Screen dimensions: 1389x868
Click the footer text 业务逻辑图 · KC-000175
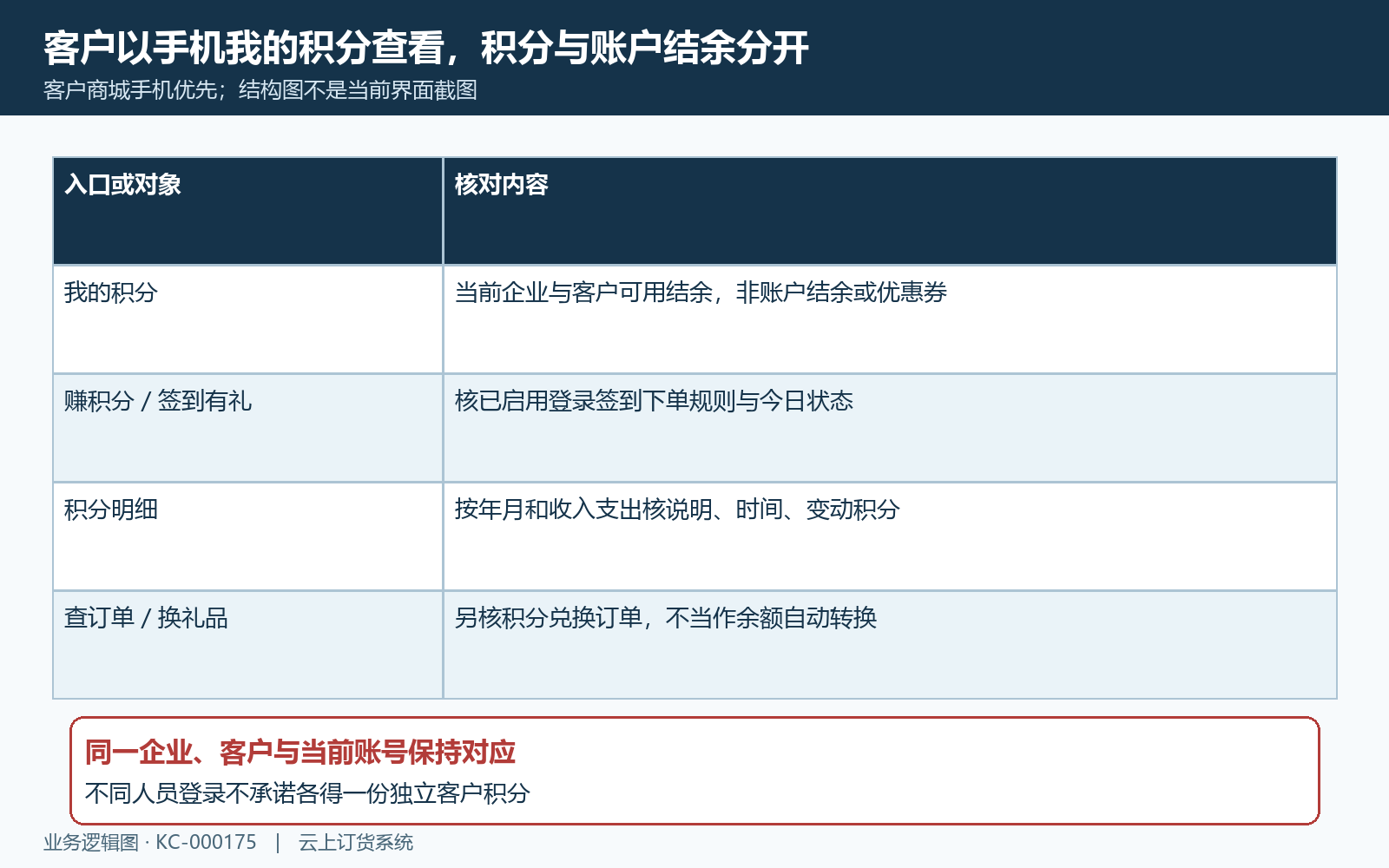150,843
